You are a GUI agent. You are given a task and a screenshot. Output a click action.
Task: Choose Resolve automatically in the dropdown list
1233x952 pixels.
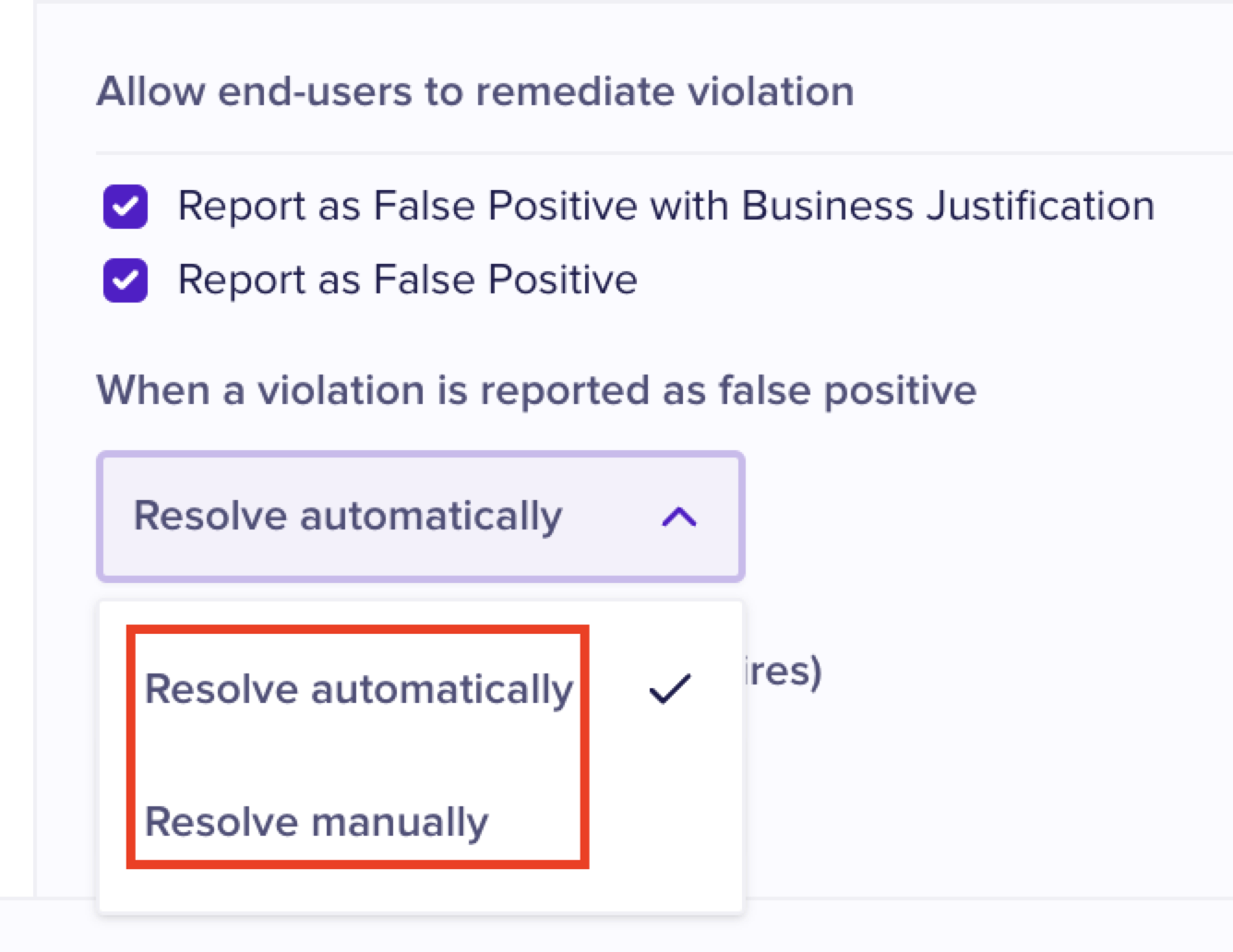(359, 690)
